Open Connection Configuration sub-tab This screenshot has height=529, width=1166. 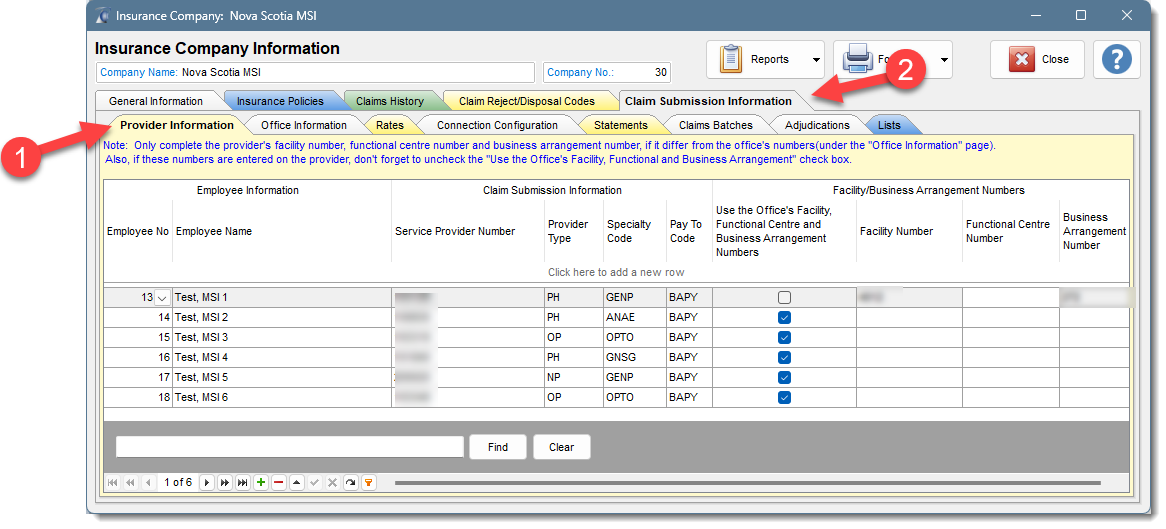point(497,125)
